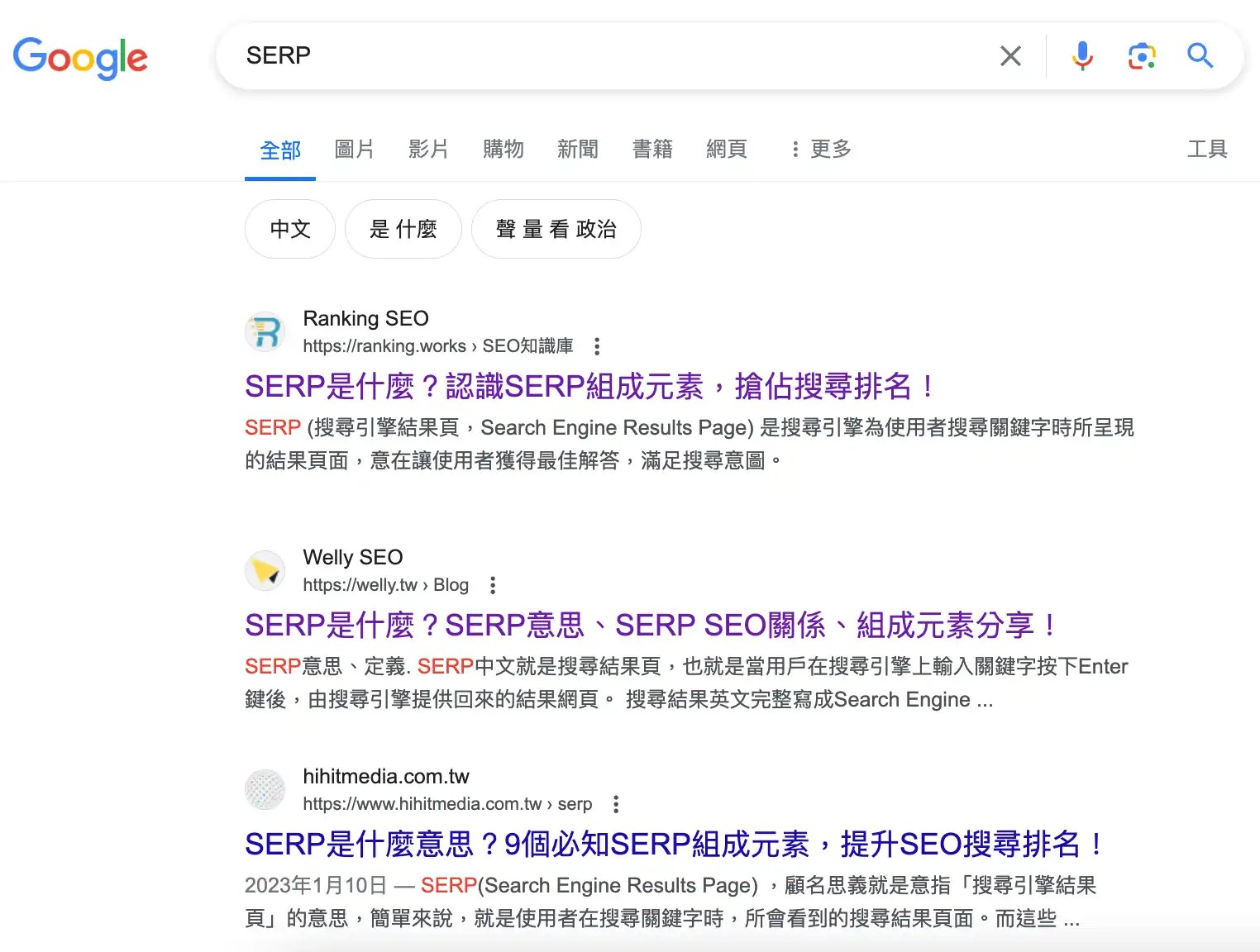Screen dimensions: 1260x952
Task: Click the Welly SEO site name
Action: click(x=353, y=558)
